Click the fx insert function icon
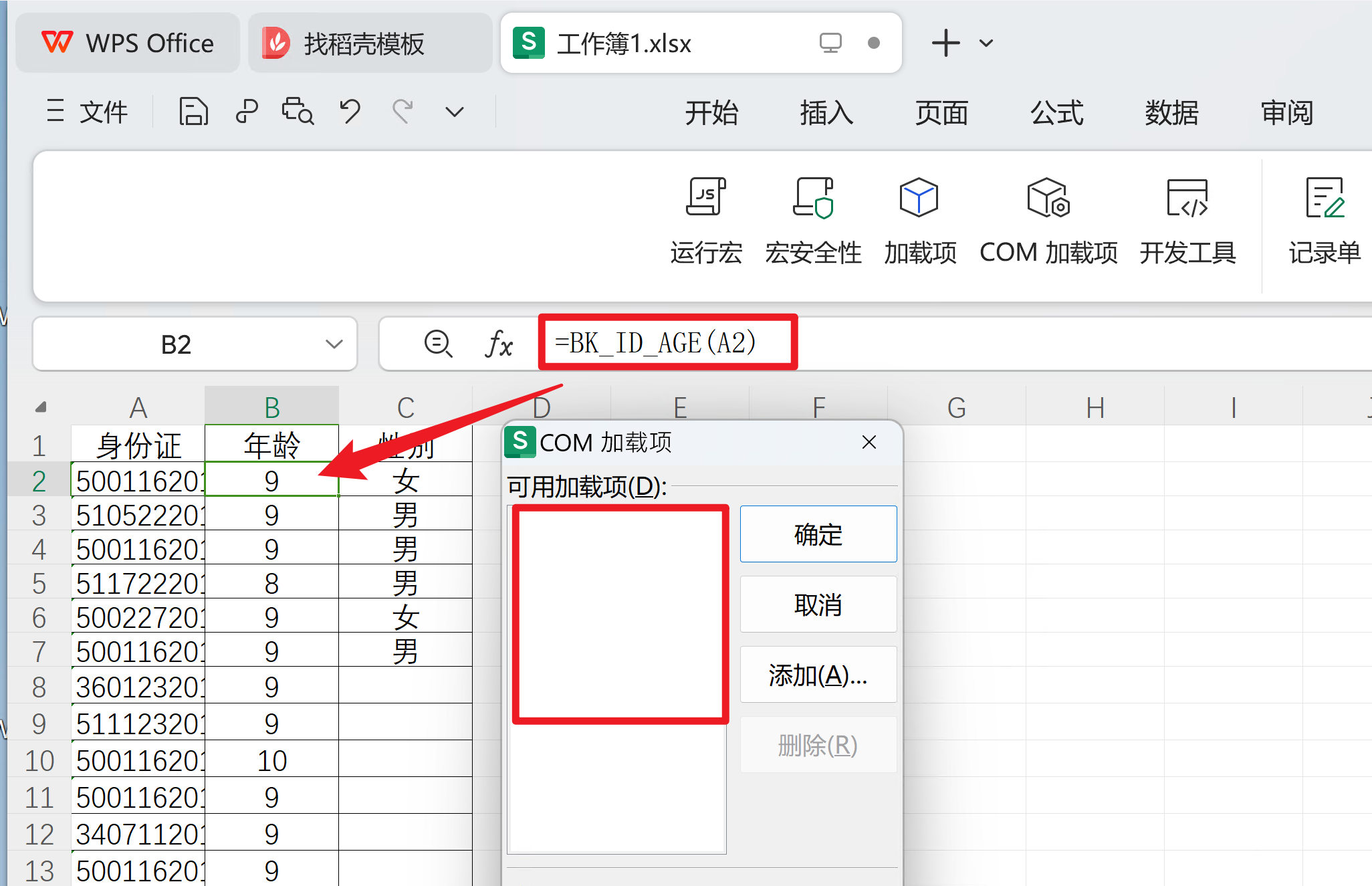This screenshot has height=886, width=1372. coord(499,344)
